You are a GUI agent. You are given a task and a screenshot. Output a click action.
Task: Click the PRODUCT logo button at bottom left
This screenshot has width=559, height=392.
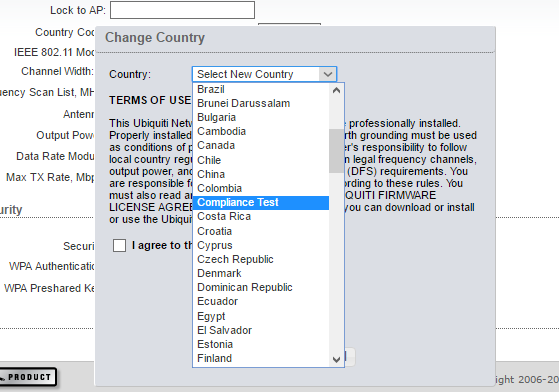tap(28, 377)
